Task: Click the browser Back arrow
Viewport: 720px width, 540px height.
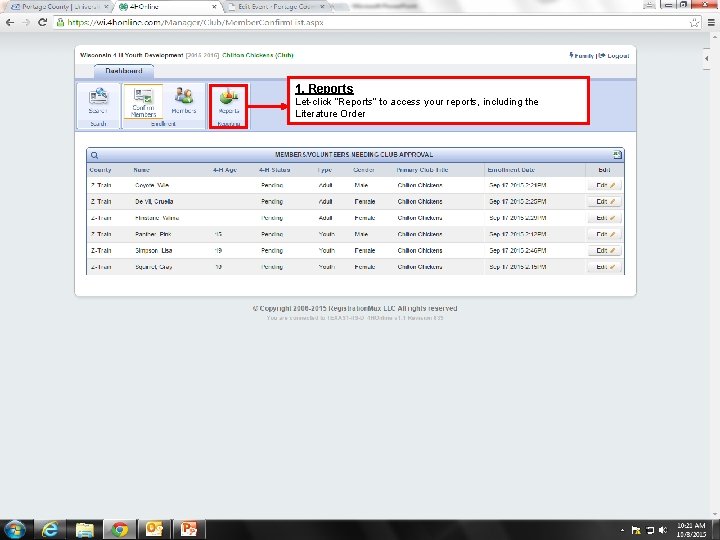Action: click(x=10, y=22)
